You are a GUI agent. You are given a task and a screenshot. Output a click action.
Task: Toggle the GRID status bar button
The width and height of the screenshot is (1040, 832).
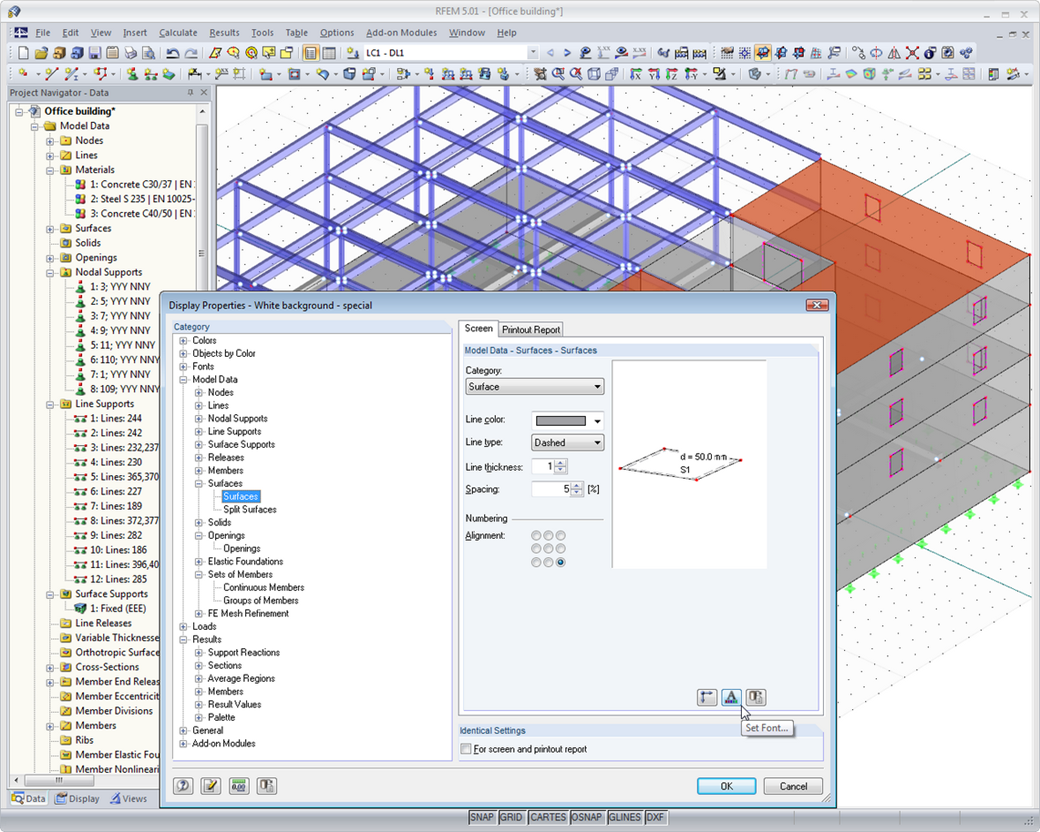pyautogui.click(x=511, y=817)
